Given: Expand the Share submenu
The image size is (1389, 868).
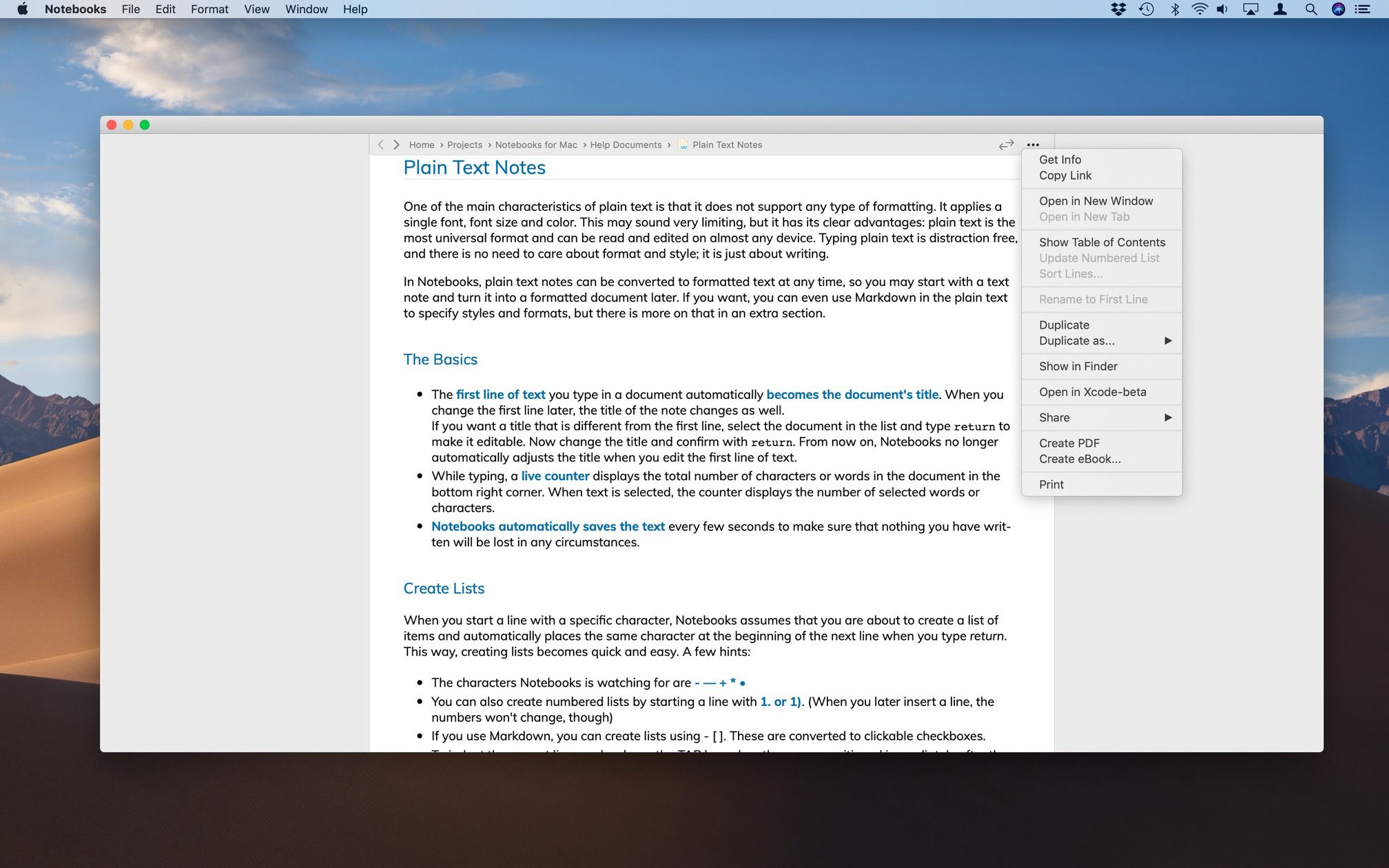Looking at the screenshot, I should click(x=1102, y=417).
